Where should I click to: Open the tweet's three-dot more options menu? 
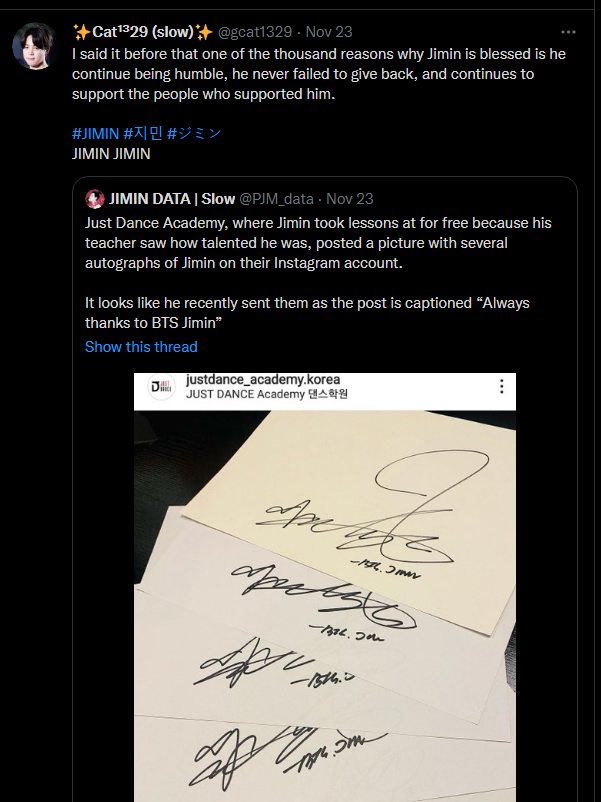point(568,32)
